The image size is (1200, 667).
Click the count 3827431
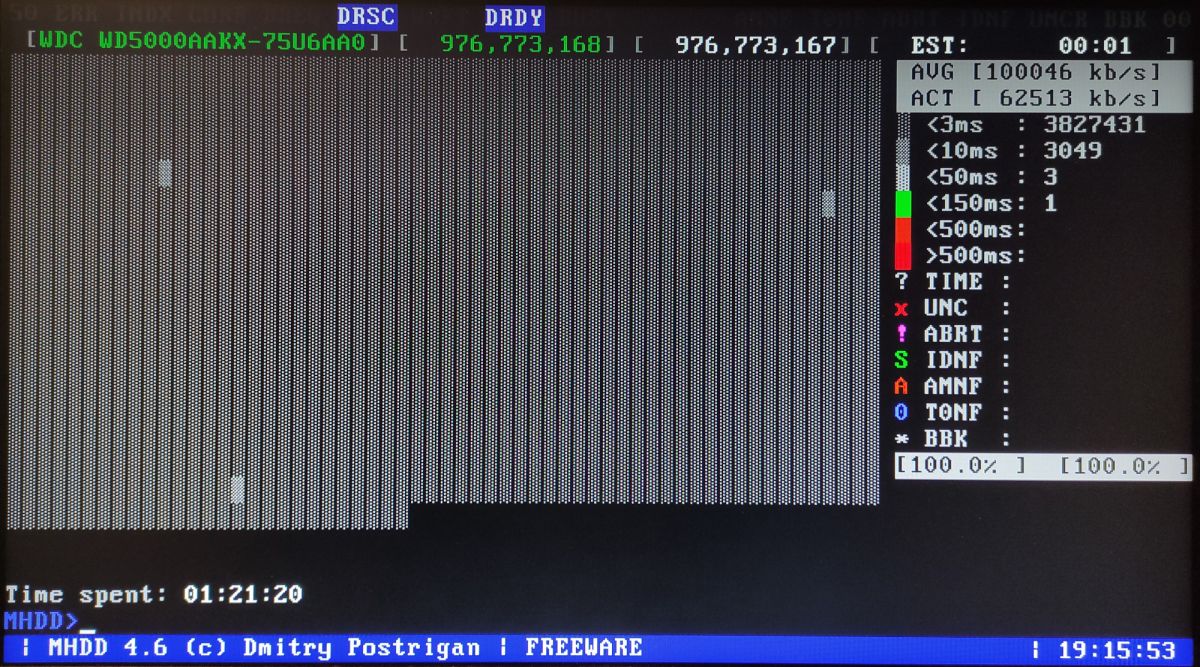[1094, 125]
